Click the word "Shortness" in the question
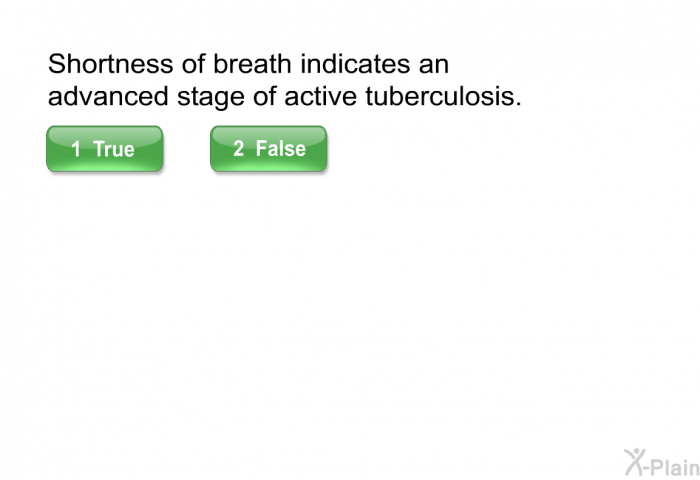This screenshot has height=480, width=700. coord(107,65)
